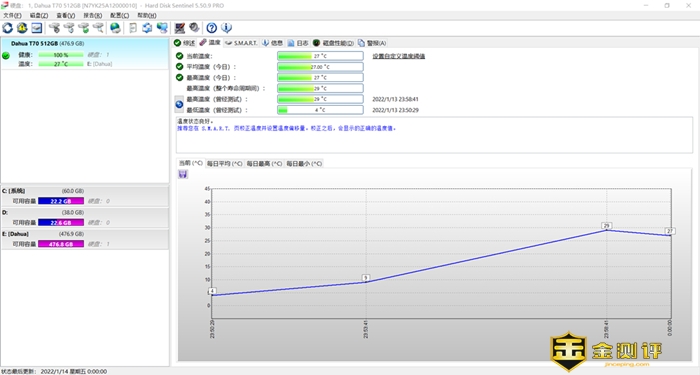Click the C: drive free space bar
Viewport: 700px width, 375px height.
point(61,201)
